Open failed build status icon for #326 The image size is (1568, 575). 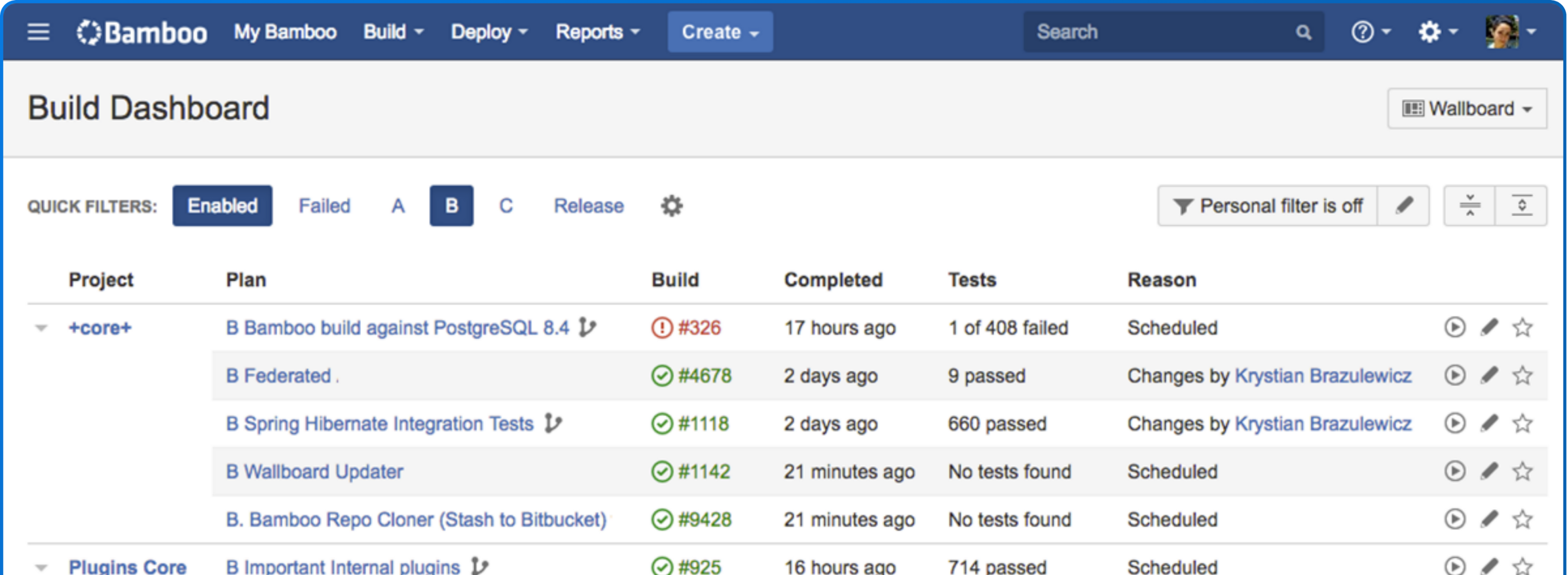(x=662, y=328)
